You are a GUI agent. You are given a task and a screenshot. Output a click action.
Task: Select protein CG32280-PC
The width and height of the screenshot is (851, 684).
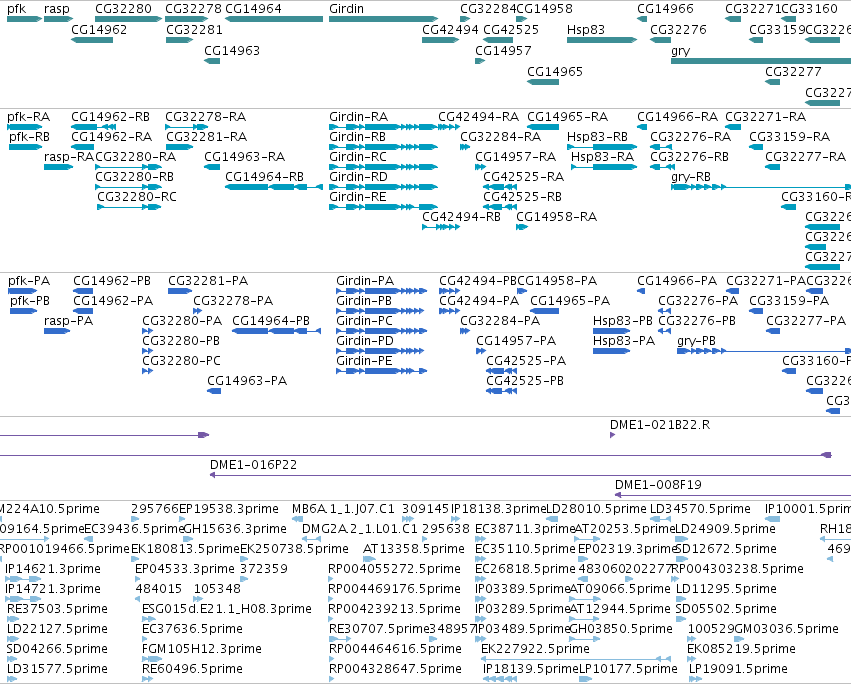click(x=181, y=361)
